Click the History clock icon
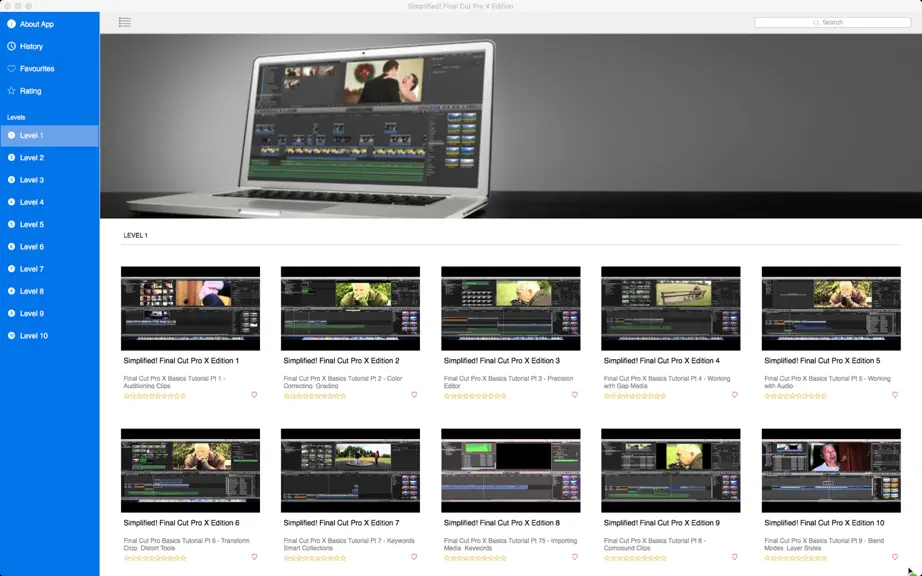922x576 pixels. [11, 46]
